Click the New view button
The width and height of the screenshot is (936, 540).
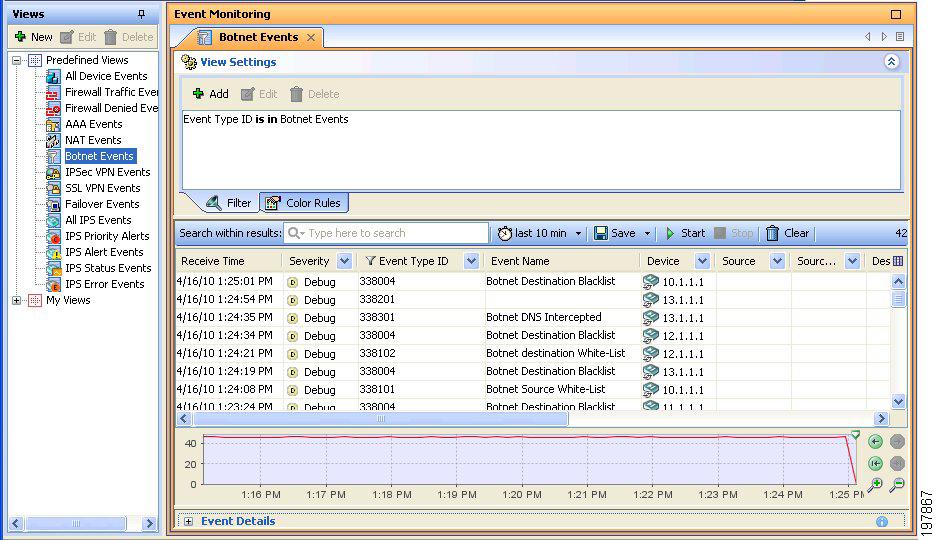[x=33, y=37]
